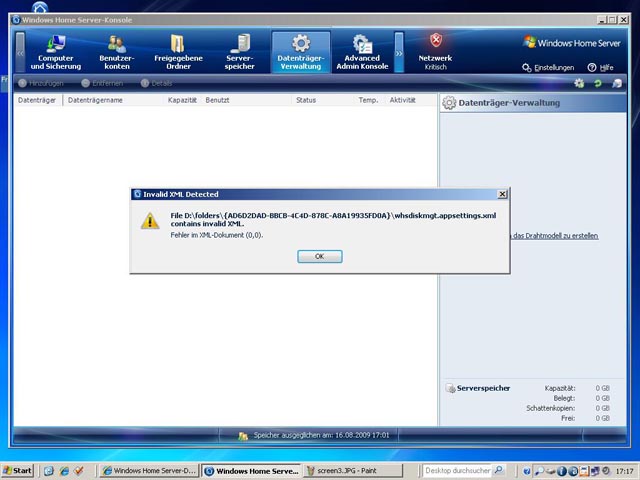Viewport: 640px width, 480px height.
Task: Open the Windows Start menu
Action: point(17,471)
